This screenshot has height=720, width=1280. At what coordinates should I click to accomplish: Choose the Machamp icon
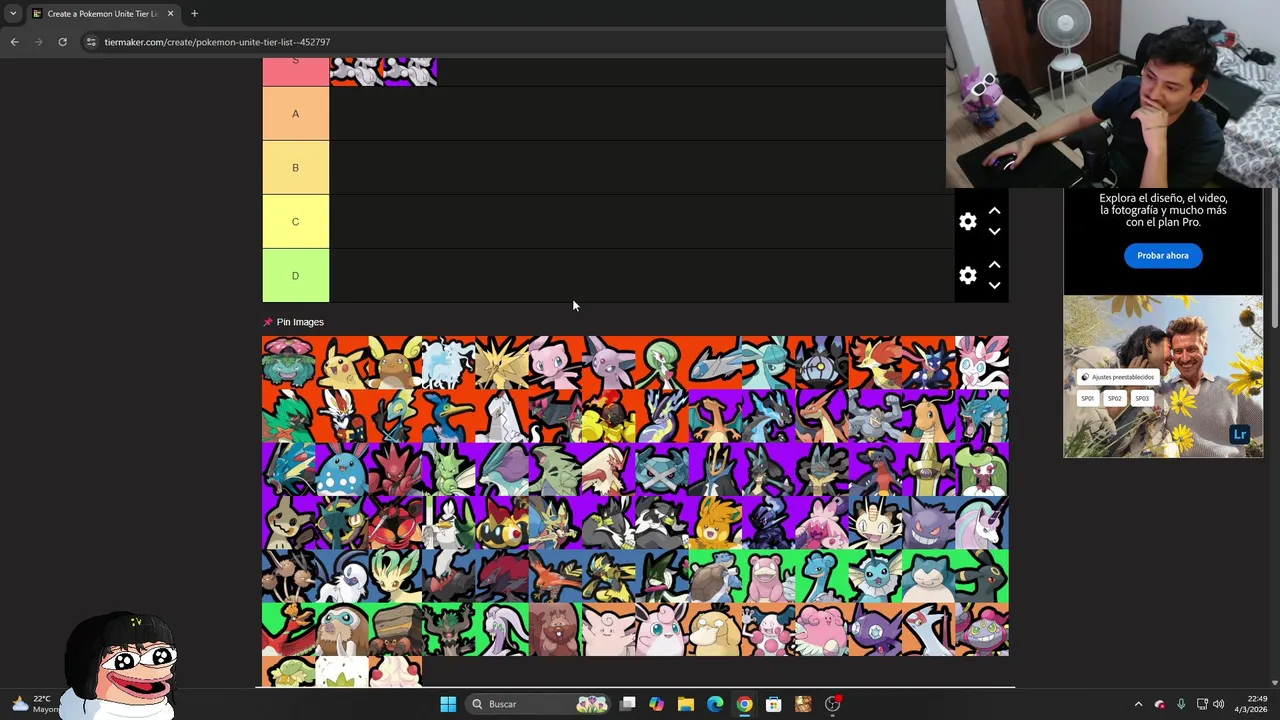coord(875,416)
